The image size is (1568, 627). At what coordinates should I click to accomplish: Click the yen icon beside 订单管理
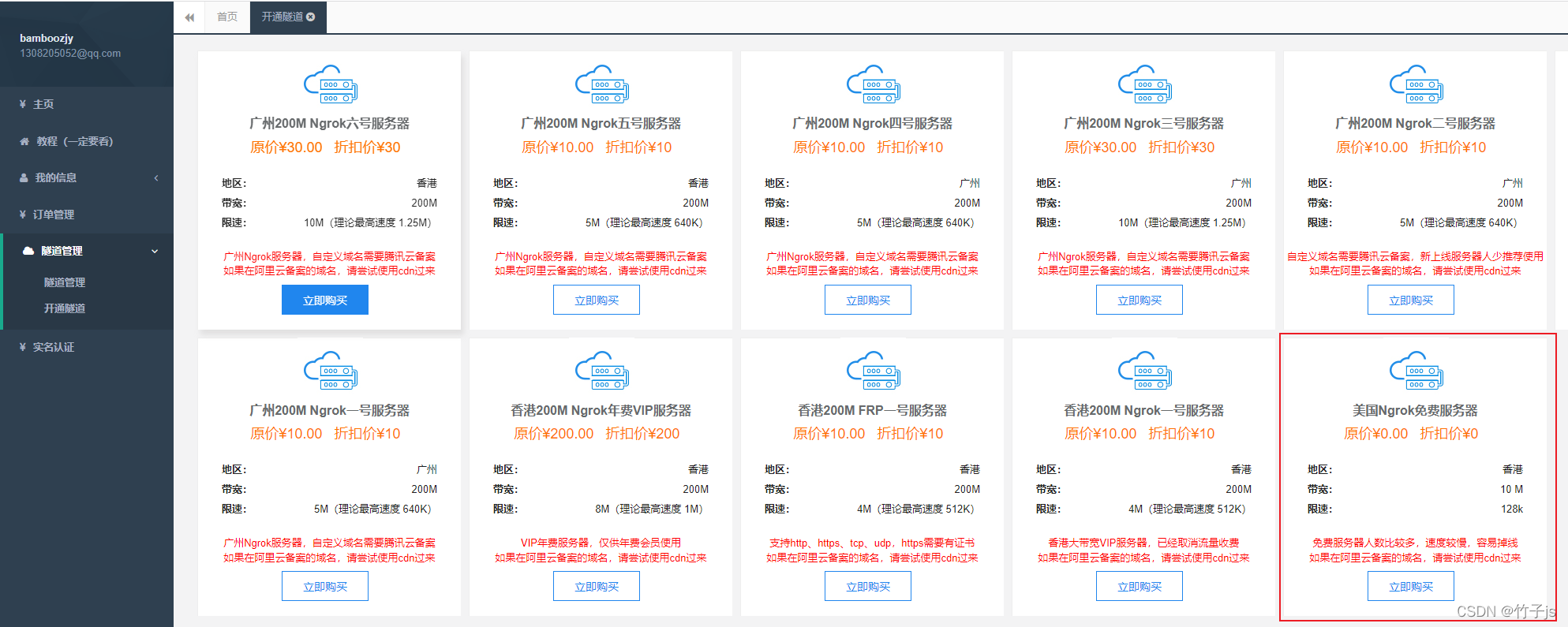[23, 215]
